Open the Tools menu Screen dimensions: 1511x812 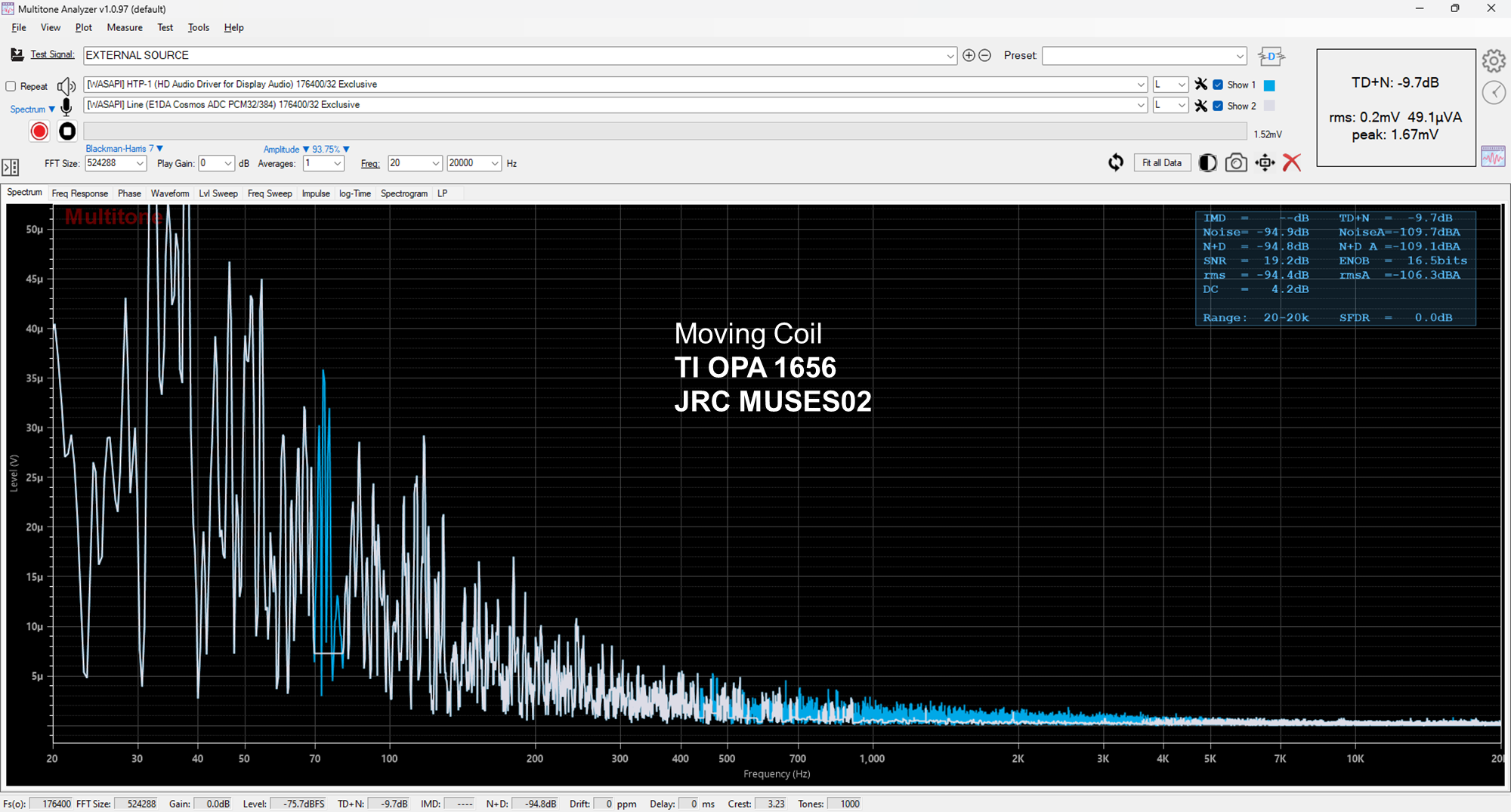click(x=199, y=27)
